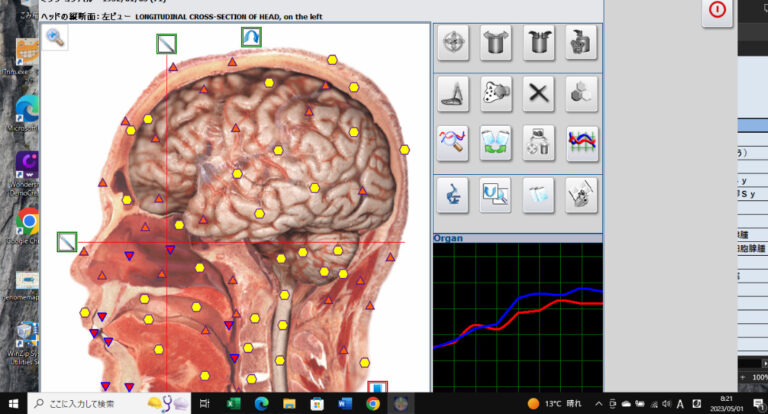Screen dimensions: 768x414
Task: Select the probe icon at the horizontal red line's left end
Action: pyautogui.click(x=67, y=242)
